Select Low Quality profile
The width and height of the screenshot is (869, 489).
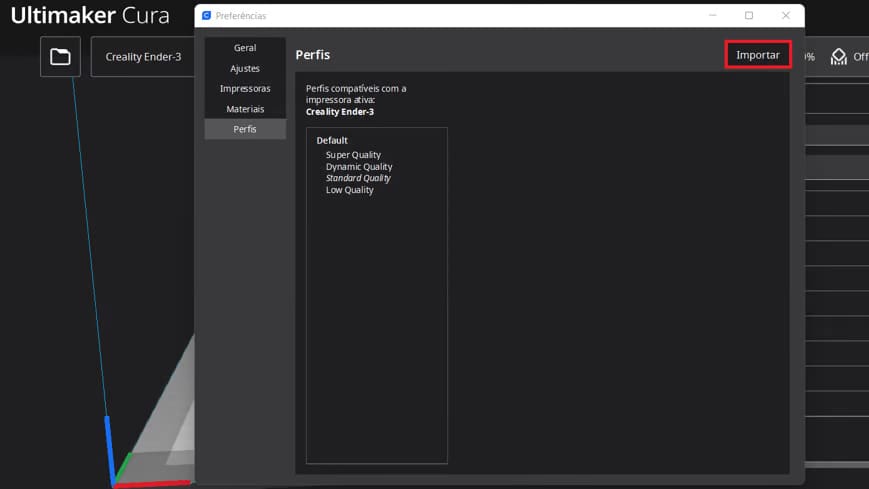[350, 190]
